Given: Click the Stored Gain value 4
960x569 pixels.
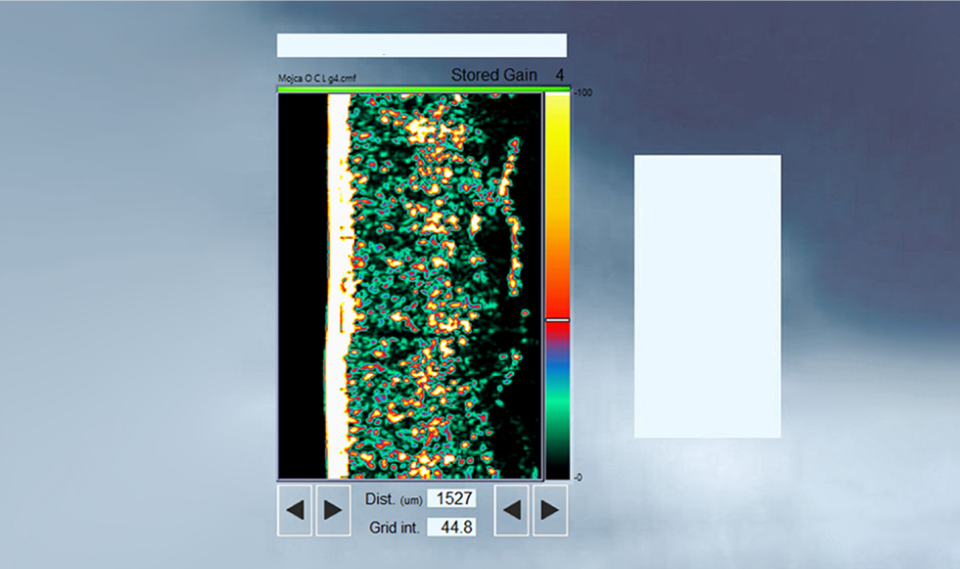Looking at the screenshot, I should pos(560,75).
